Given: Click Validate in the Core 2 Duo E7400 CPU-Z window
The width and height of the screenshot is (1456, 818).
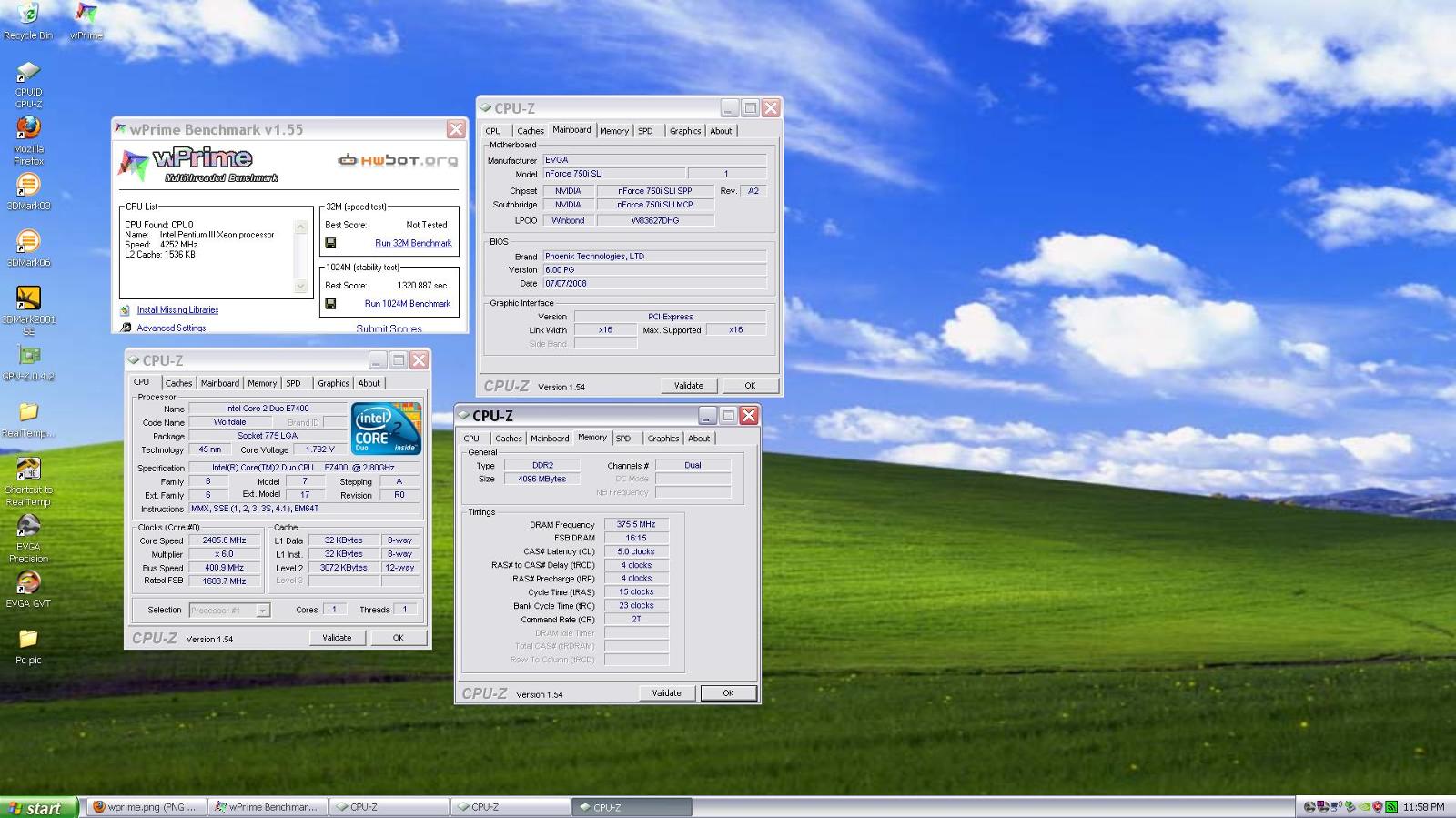Looking at the screenshot, I should coord(337,638).
